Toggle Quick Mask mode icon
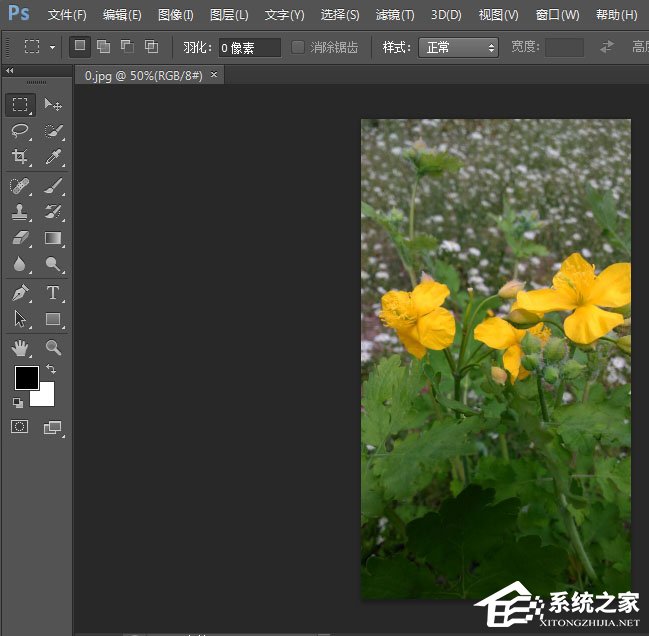The height and width of the screenshot is (636, 649). point(20,427)
